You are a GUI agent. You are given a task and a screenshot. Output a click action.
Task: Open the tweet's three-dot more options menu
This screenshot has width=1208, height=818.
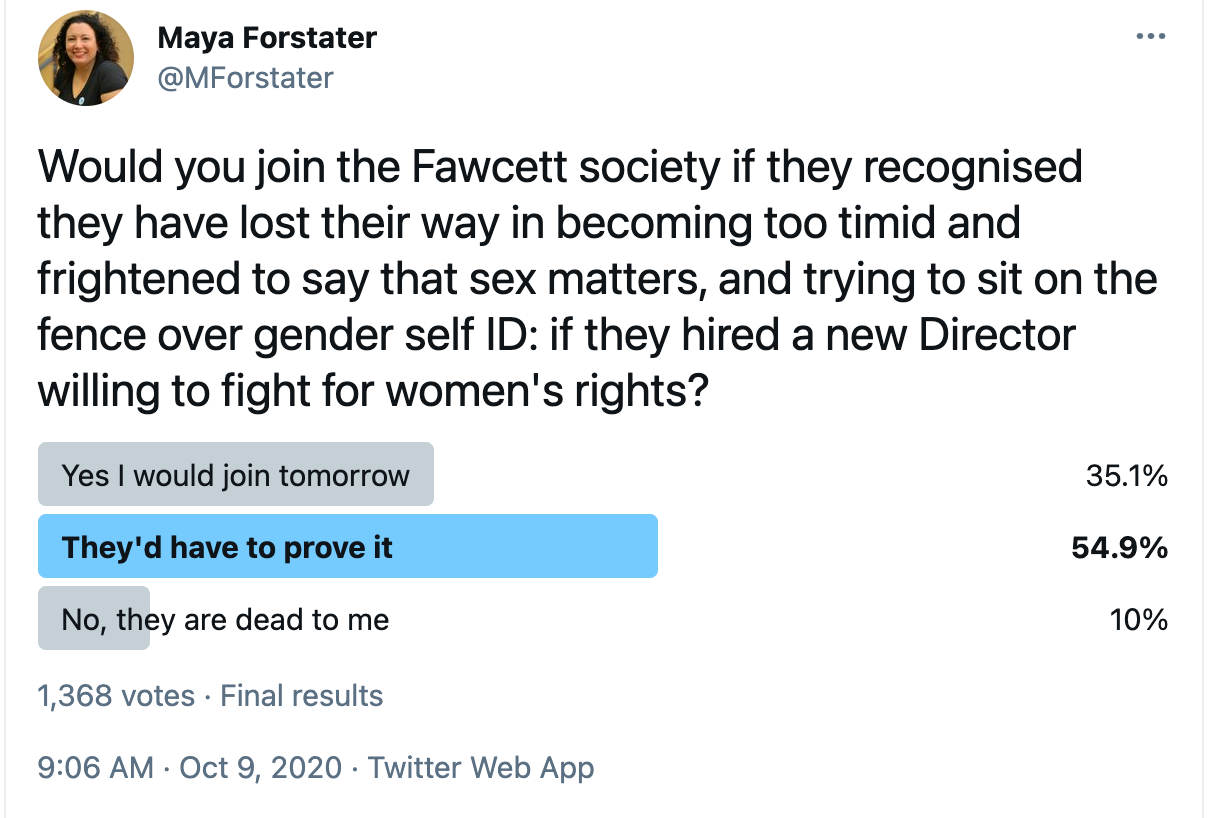[1151, 38]
